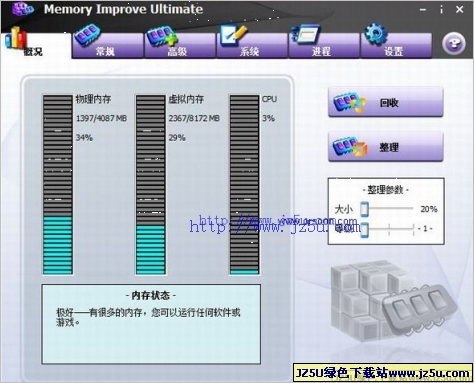
Task: Click the 34% physical memory percentage
Action: click(x=84, y=138)
